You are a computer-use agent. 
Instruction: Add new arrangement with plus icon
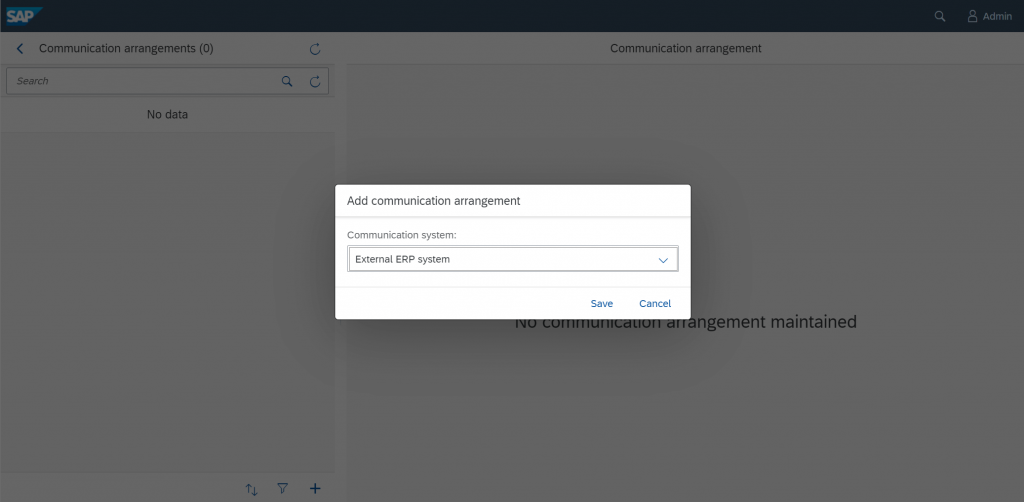(315, 488)
